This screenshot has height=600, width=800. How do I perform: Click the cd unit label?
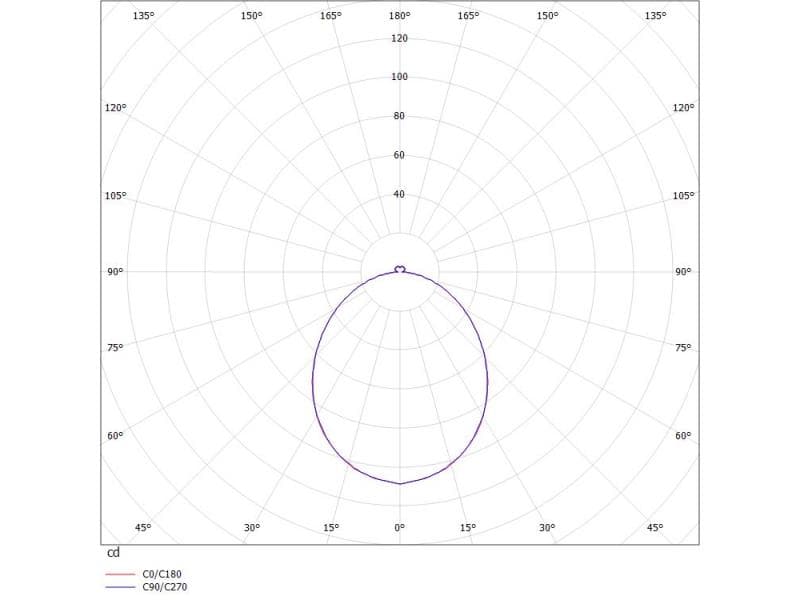[x=113, y=553]
